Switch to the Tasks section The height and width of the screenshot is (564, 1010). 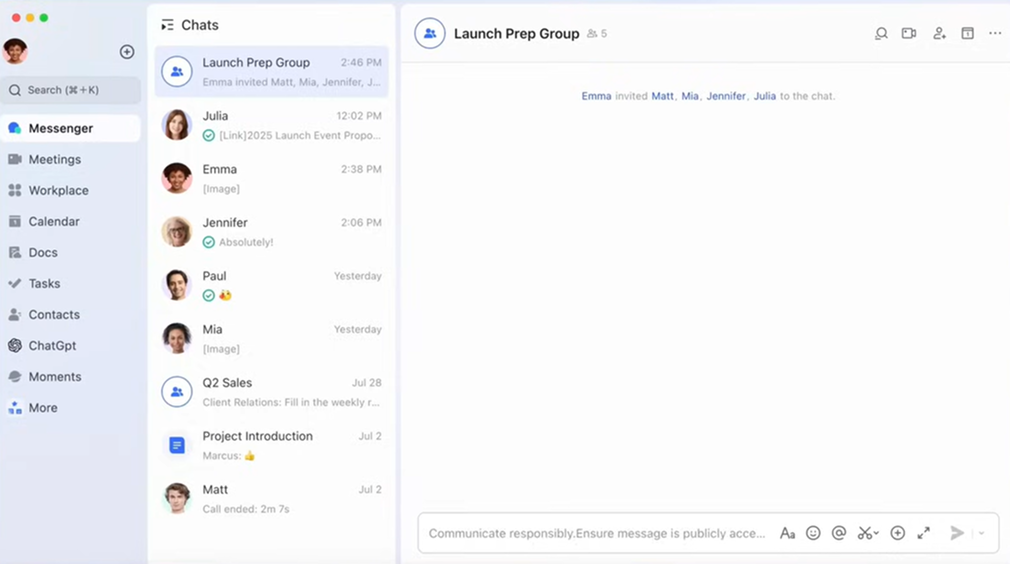click(x=44, y=283)
